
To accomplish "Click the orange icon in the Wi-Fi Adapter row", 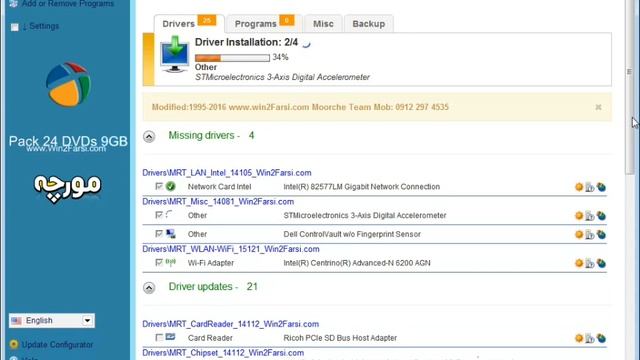I will [x=579, y=263].
